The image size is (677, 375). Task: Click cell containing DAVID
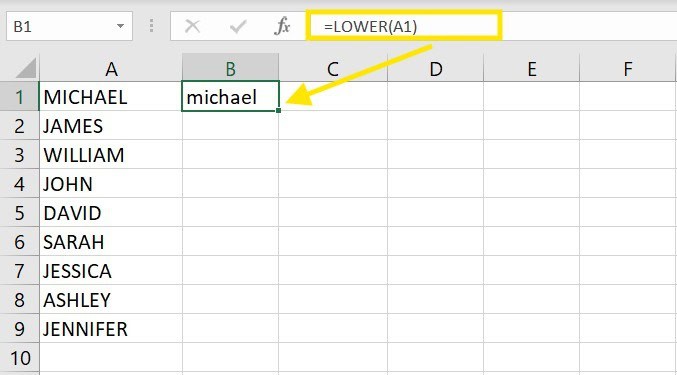click(x=111, y=212)
